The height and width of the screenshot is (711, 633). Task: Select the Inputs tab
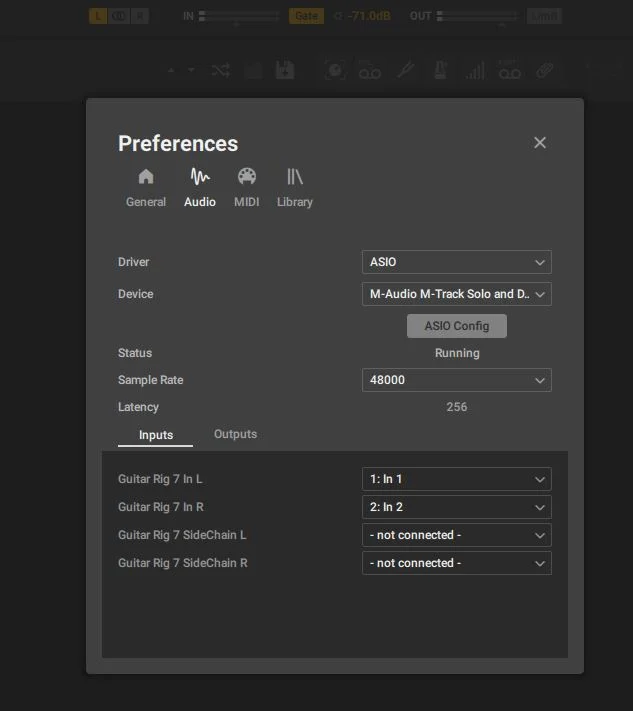tap(156, 435)
